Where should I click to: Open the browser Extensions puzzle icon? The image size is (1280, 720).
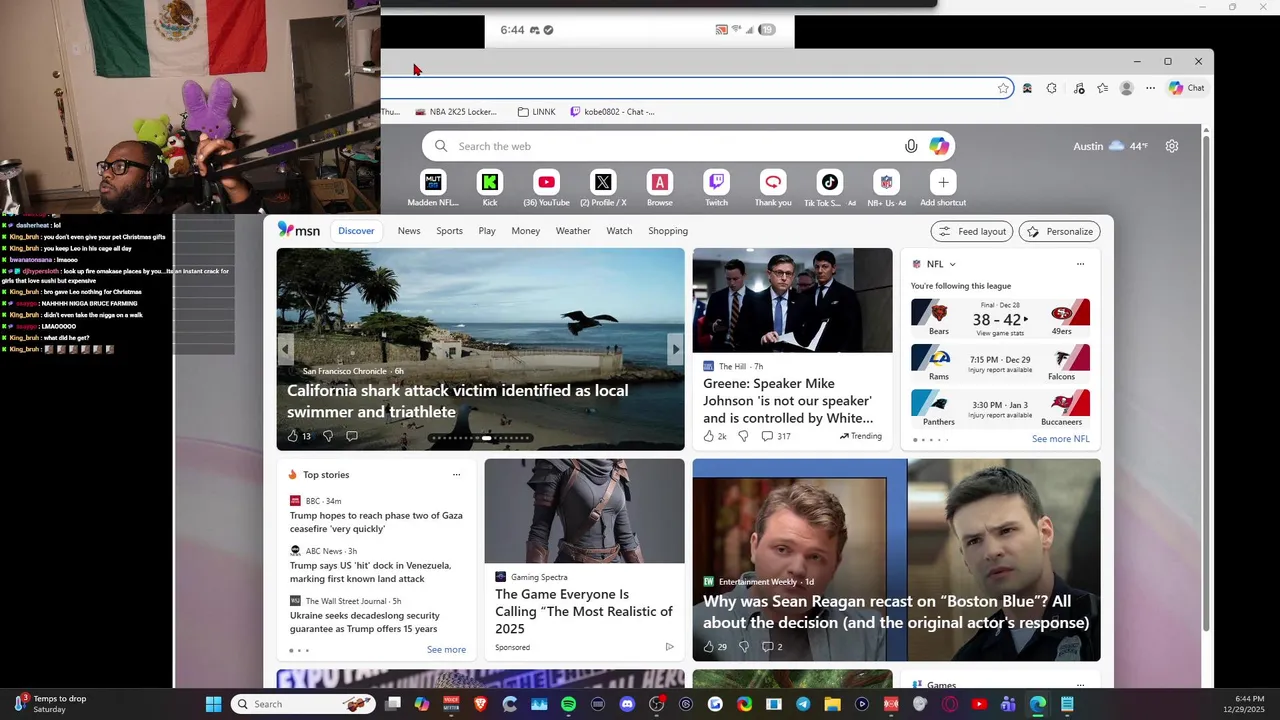[1051, 88]
